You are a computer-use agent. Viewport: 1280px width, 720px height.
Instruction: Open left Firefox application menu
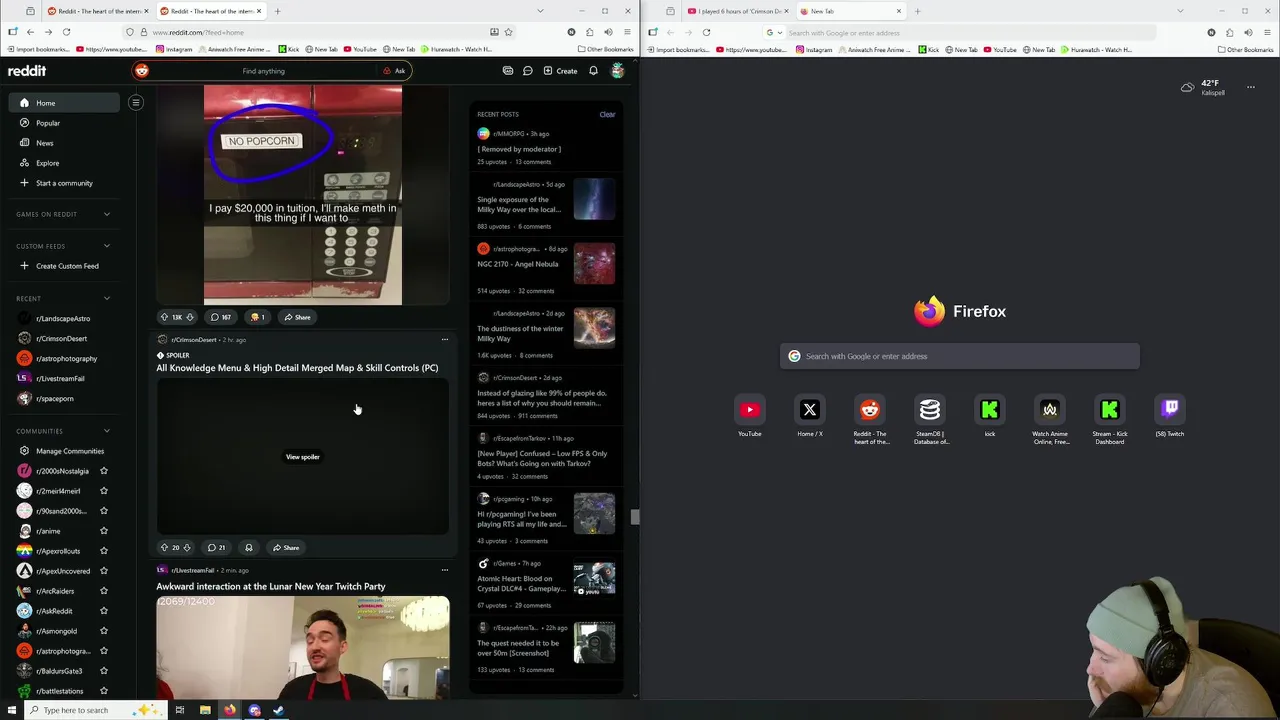coord(627,32)
